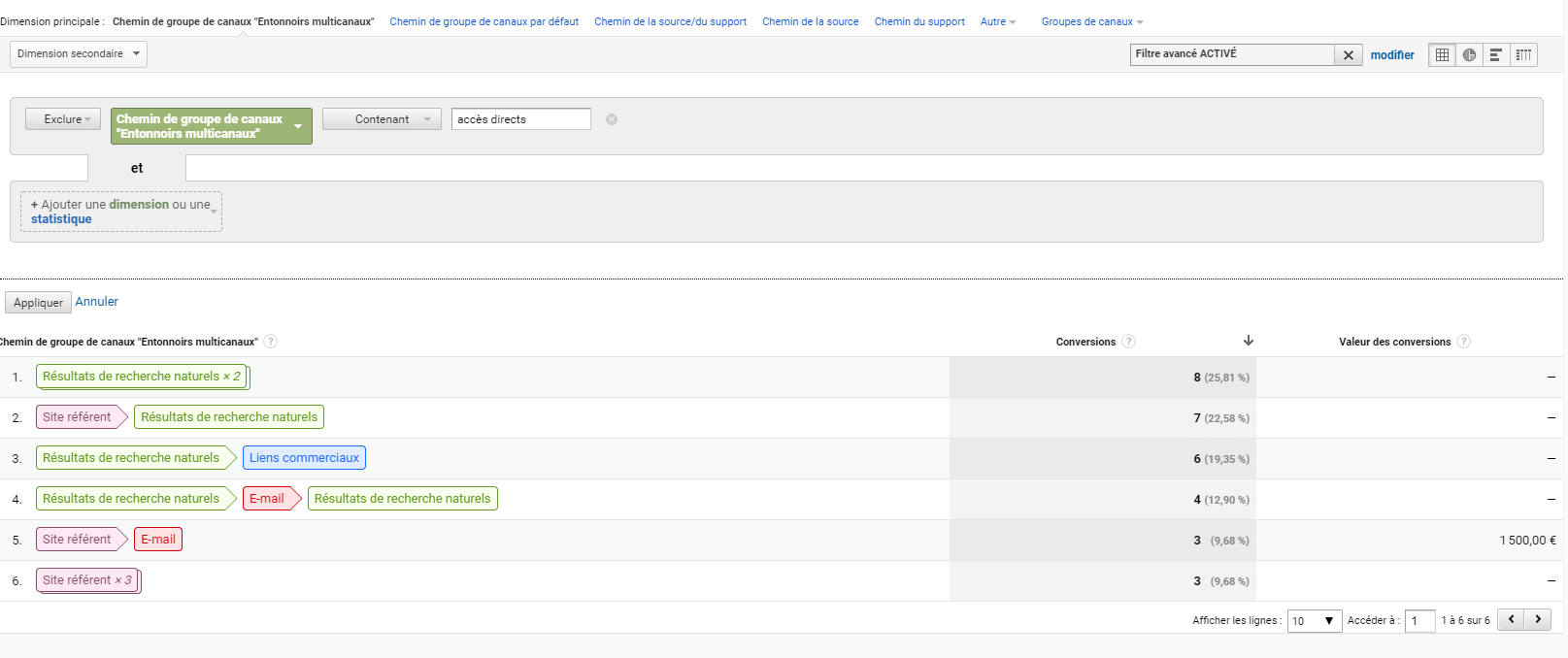Viewport: 1568px width, 658px height.
Task: Sort by Conversions using down arrow
Action: [1249, 341]
